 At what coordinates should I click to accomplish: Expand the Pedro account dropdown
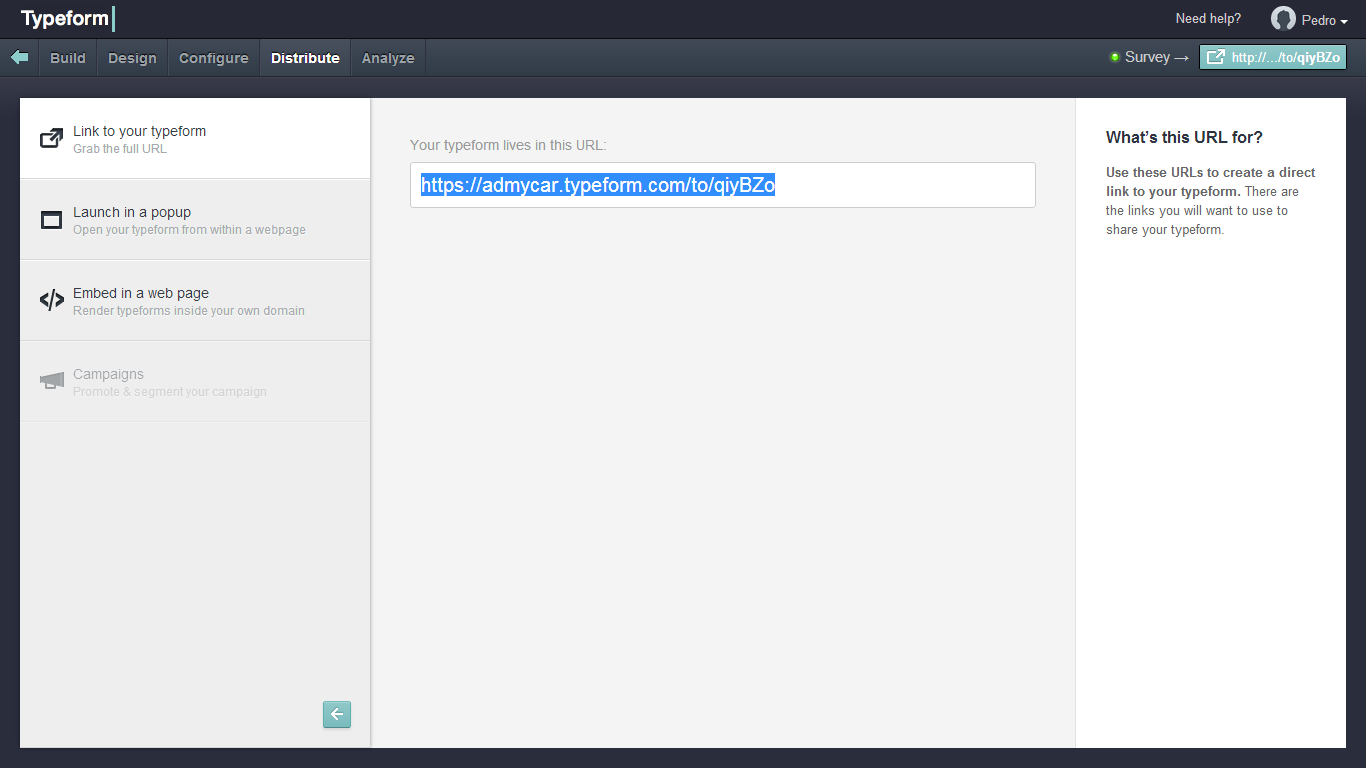1325,20
